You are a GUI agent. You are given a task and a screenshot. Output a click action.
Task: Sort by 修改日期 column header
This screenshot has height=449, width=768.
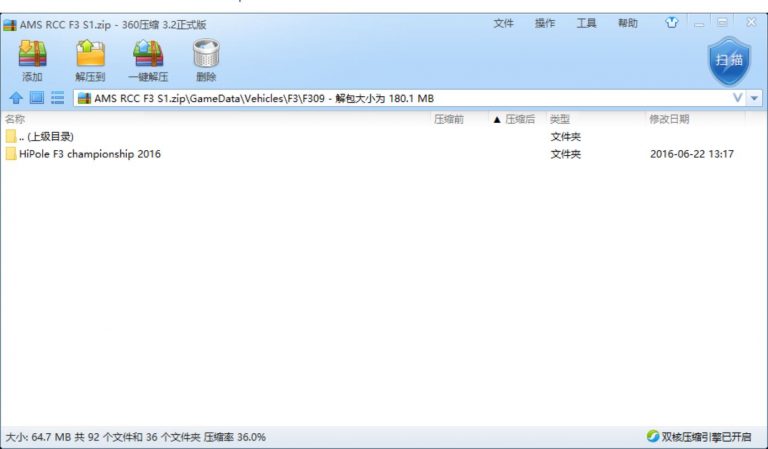coord(669,119)
